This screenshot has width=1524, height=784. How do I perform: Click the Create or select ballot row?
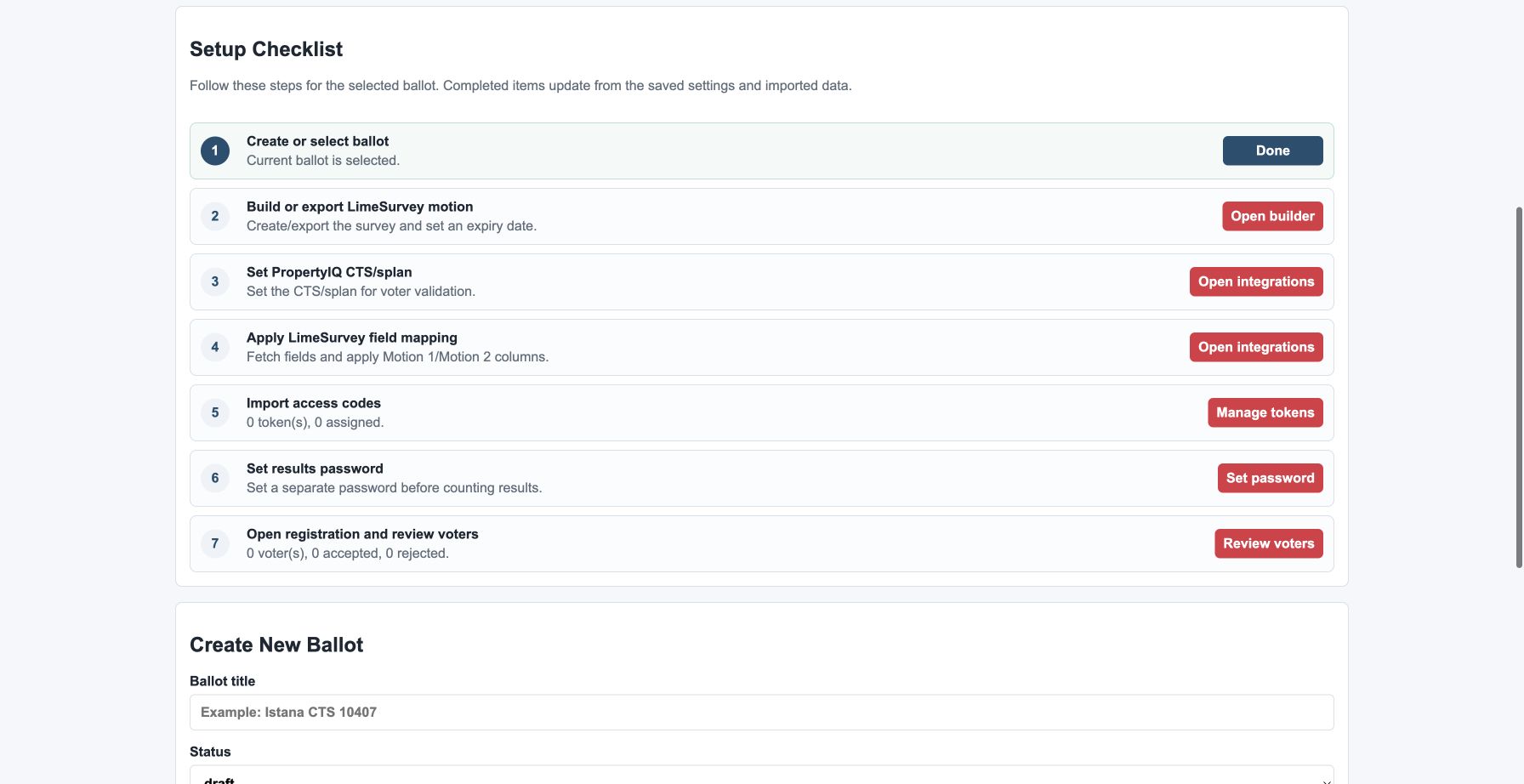(761, 151)
